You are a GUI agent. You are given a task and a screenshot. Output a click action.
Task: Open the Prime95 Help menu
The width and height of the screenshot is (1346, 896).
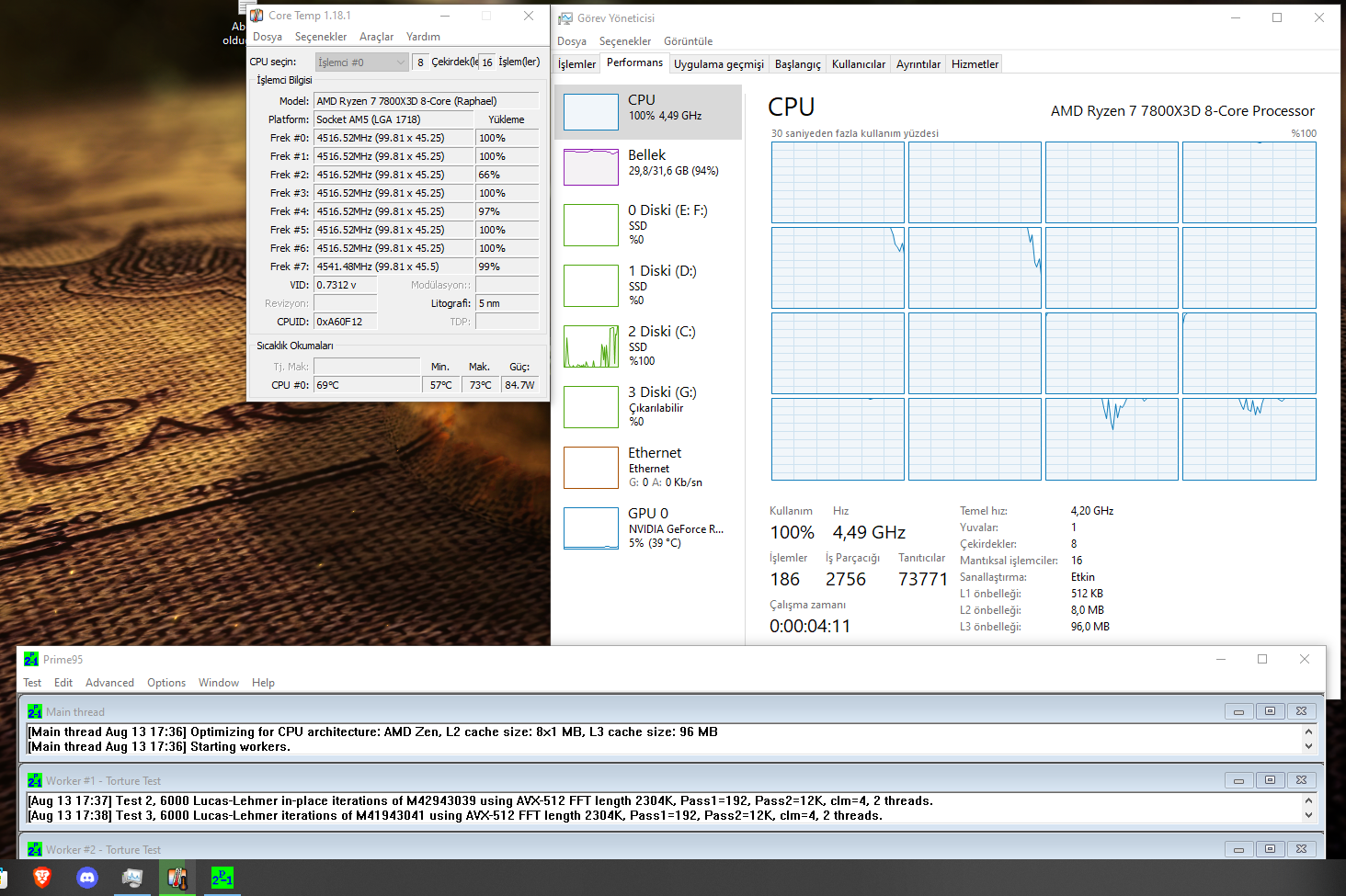coord(263,683)
